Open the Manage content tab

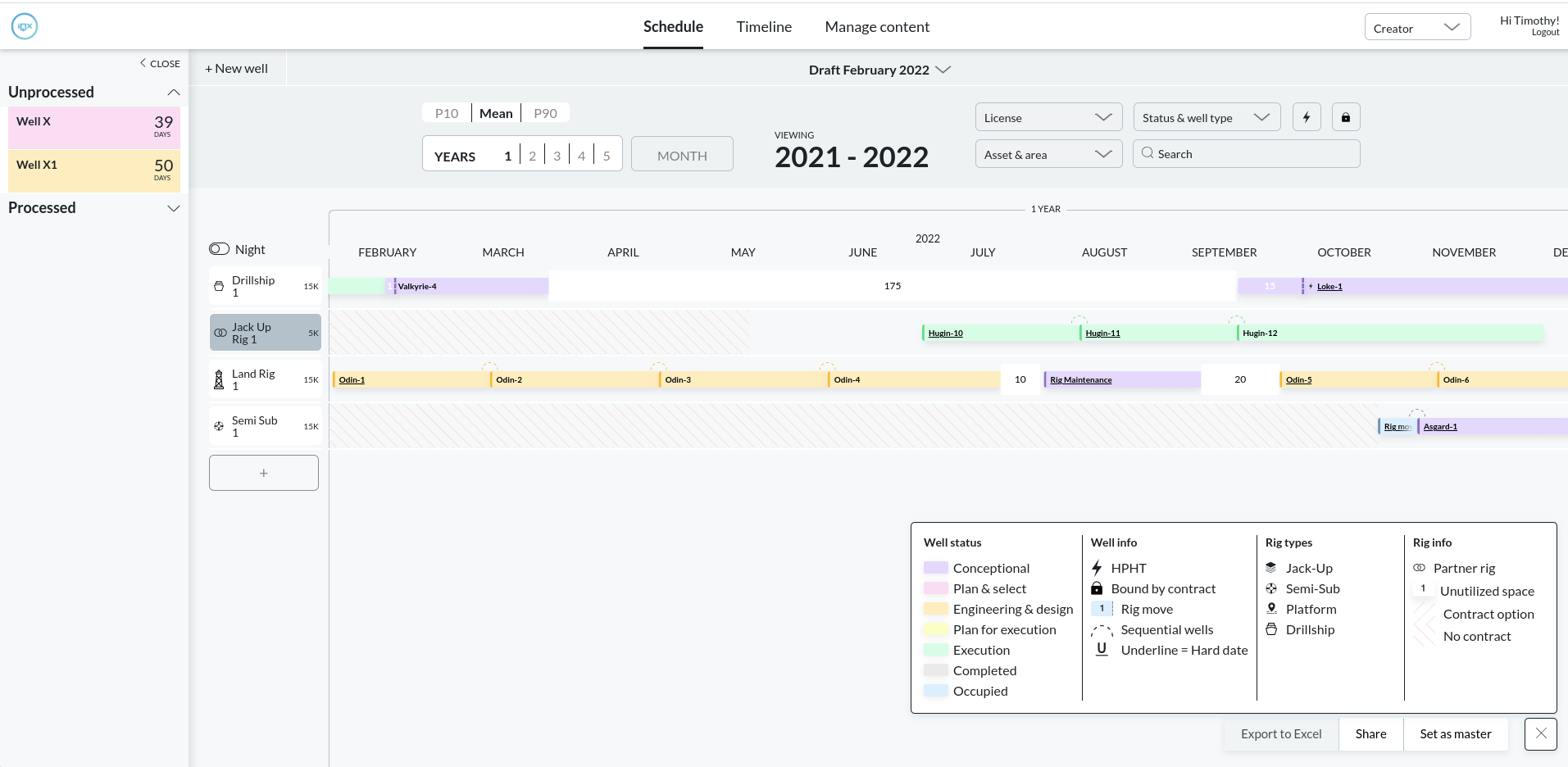[877, 27]
